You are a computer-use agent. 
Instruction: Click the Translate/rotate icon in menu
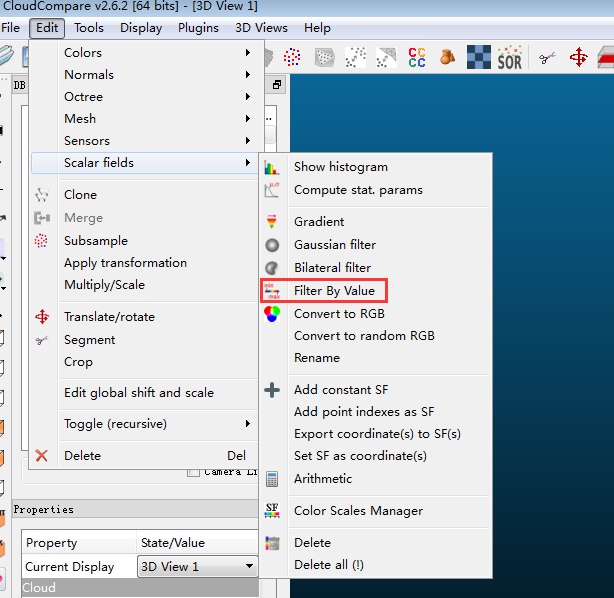tap(42, 316)
